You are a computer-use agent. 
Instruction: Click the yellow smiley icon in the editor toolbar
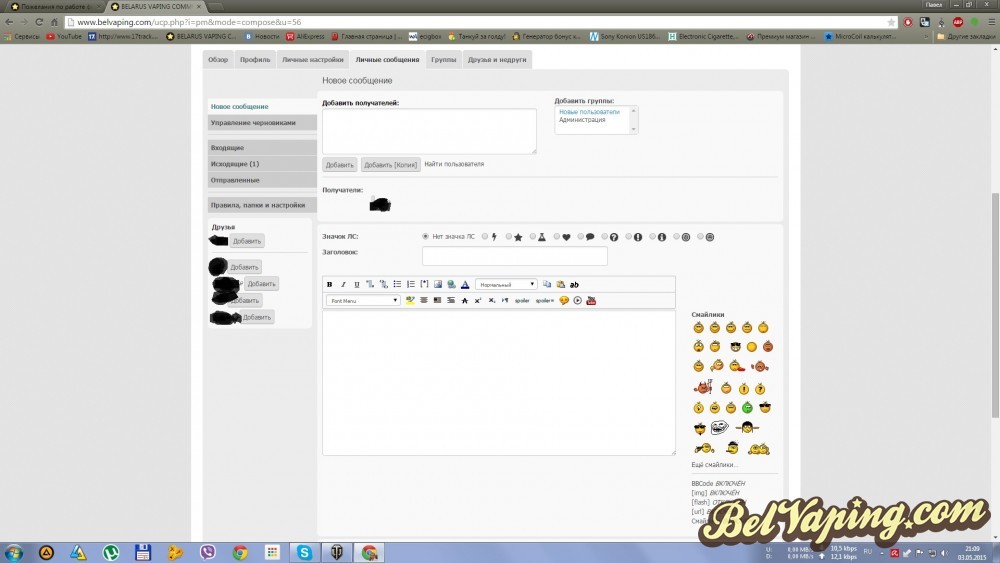(x=564, y=300)
